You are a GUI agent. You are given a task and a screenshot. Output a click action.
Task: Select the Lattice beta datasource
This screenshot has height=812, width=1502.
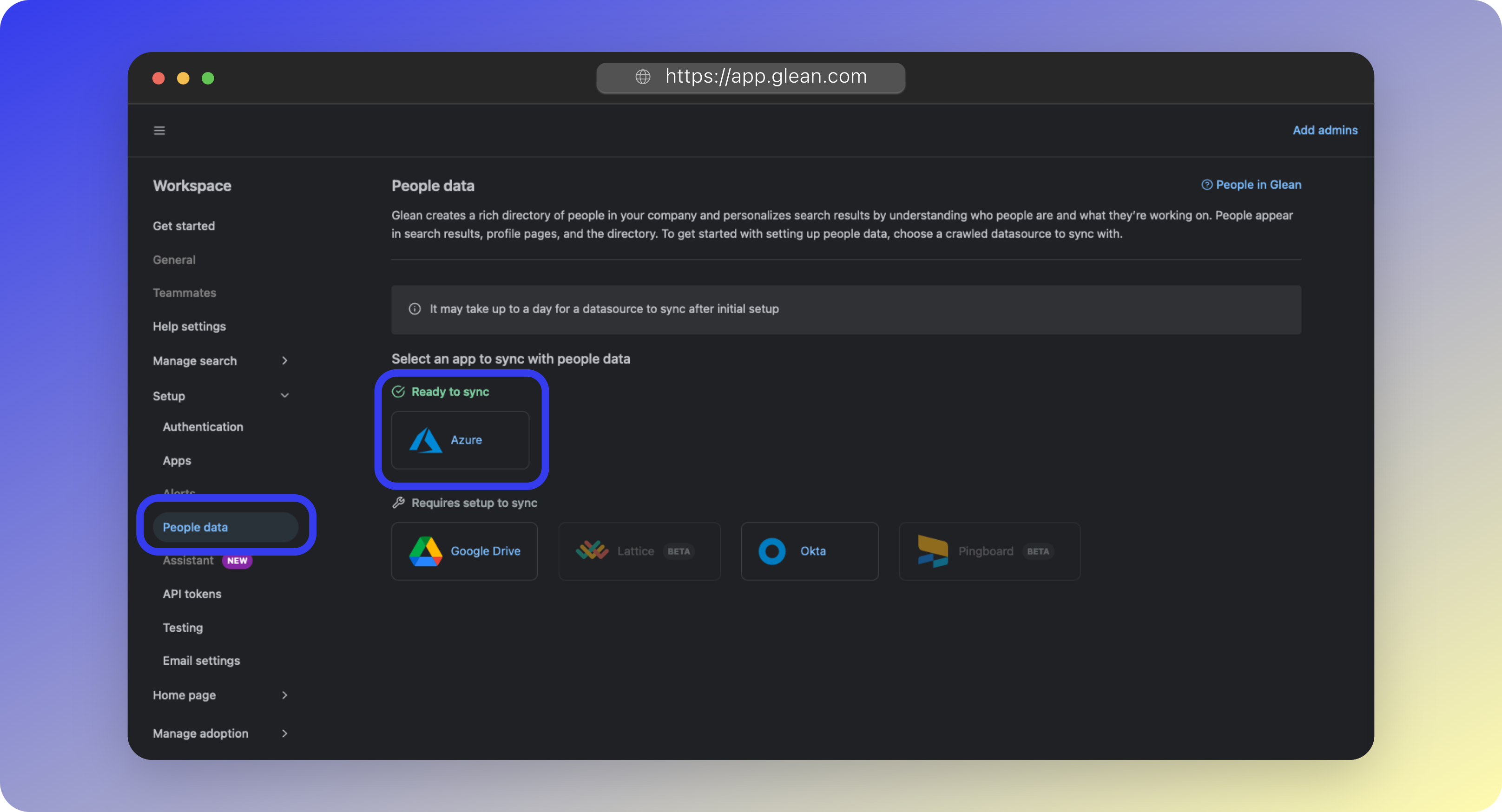tap(639, 551)
